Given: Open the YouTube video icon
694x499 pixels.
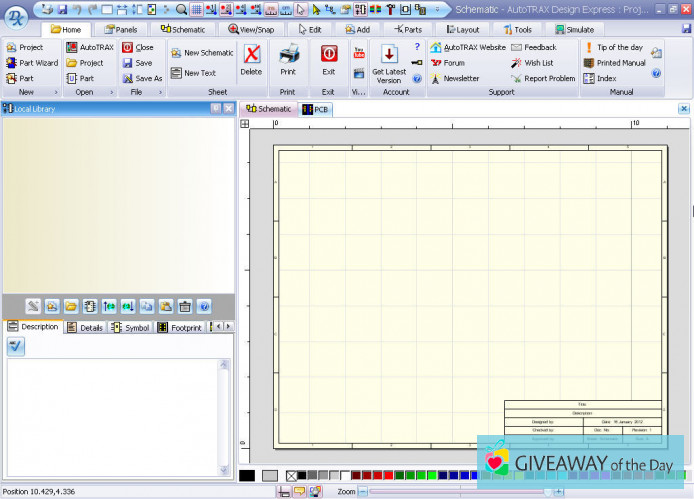Looking at the screenshot, I should 359,52.
